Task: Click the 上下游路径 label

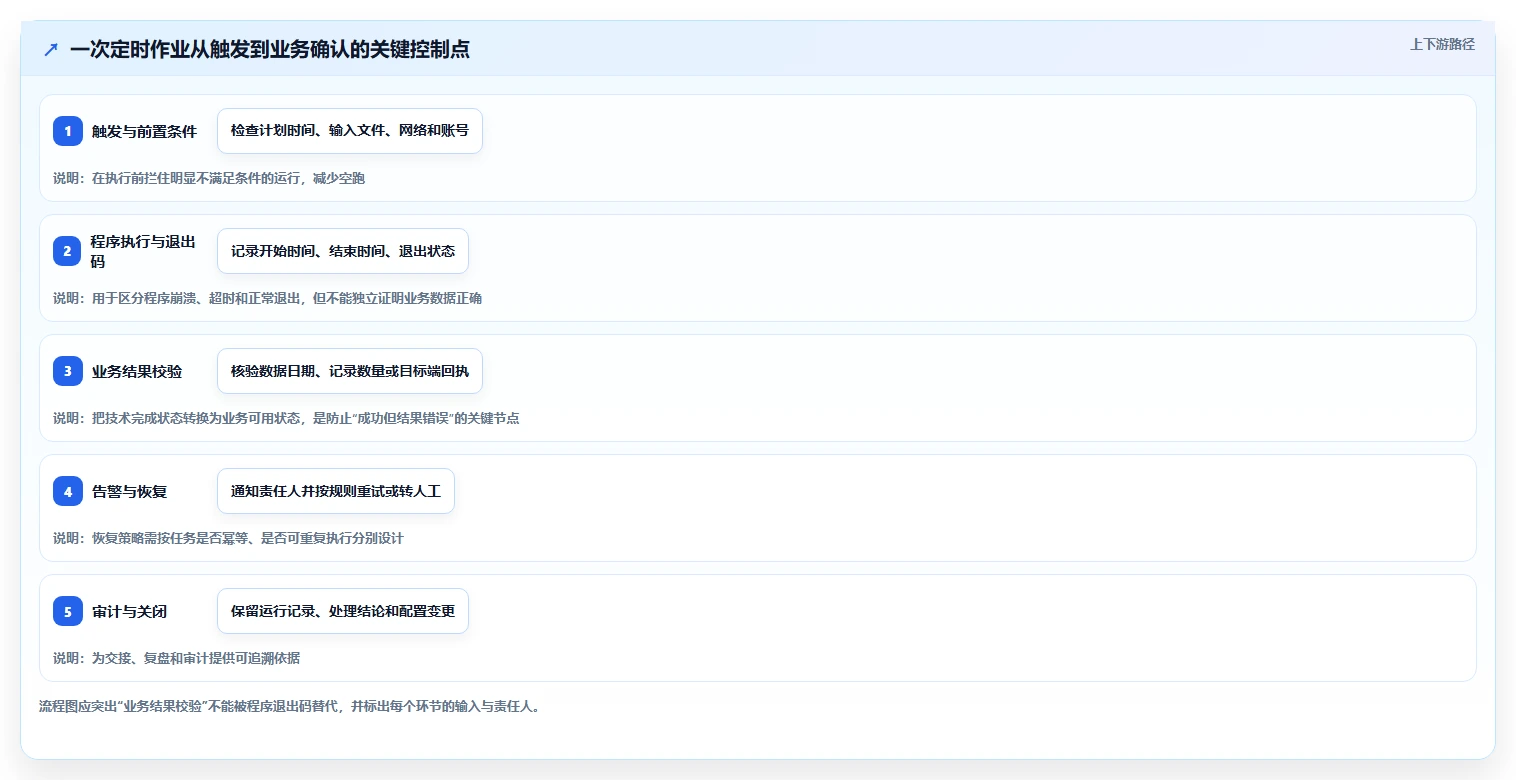Action: (x=1442, y=44)
